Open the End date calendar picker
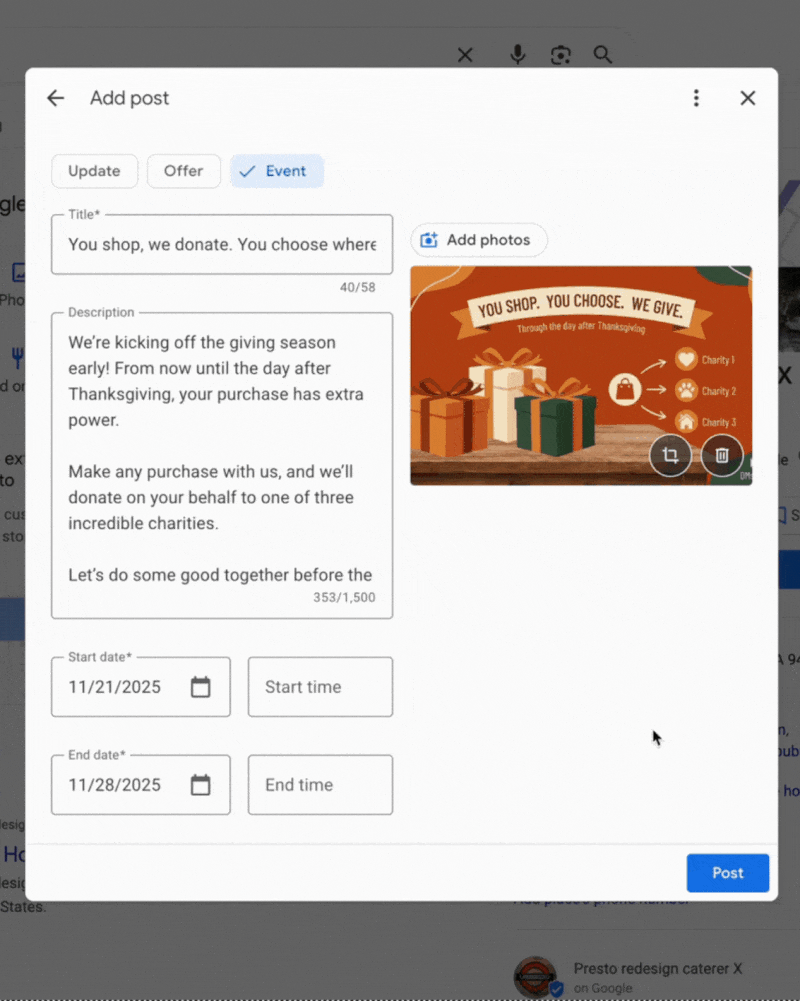Image resolution: width=800 pixels, height=1001 pixels. [200, 785]
